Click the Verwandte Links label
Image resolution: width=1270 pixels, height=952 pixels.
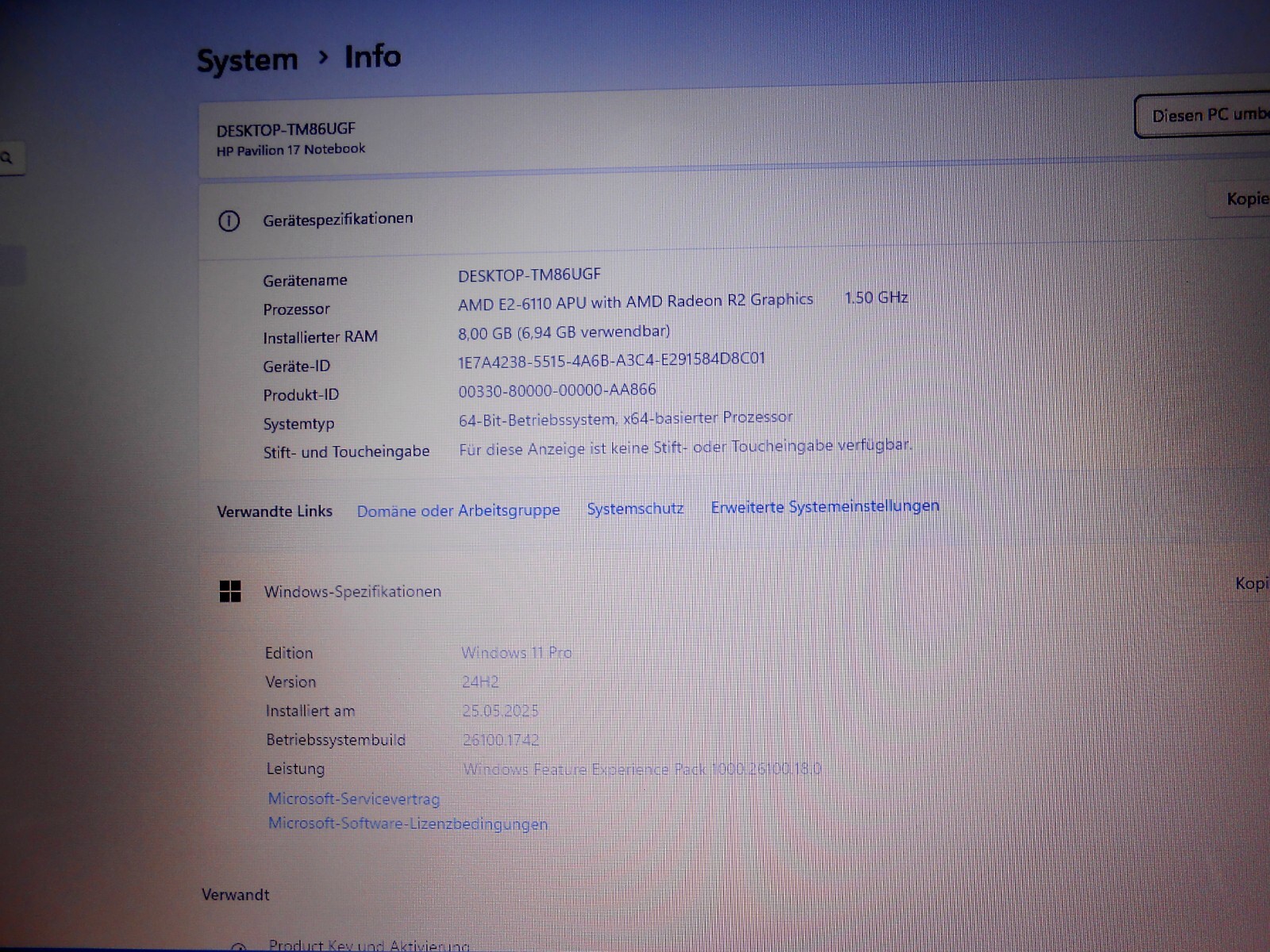[275, 512]
